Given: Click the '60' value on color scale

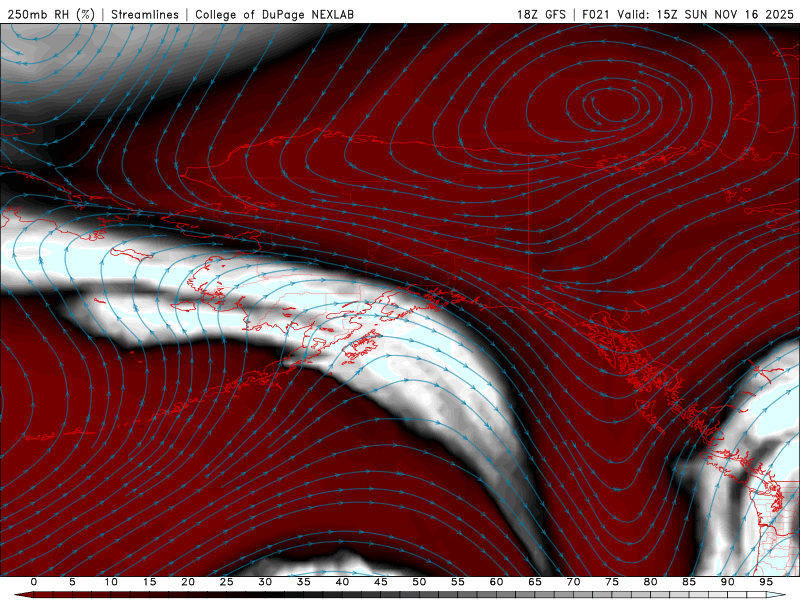Looking at the screenshot, I should coord(496,582).
